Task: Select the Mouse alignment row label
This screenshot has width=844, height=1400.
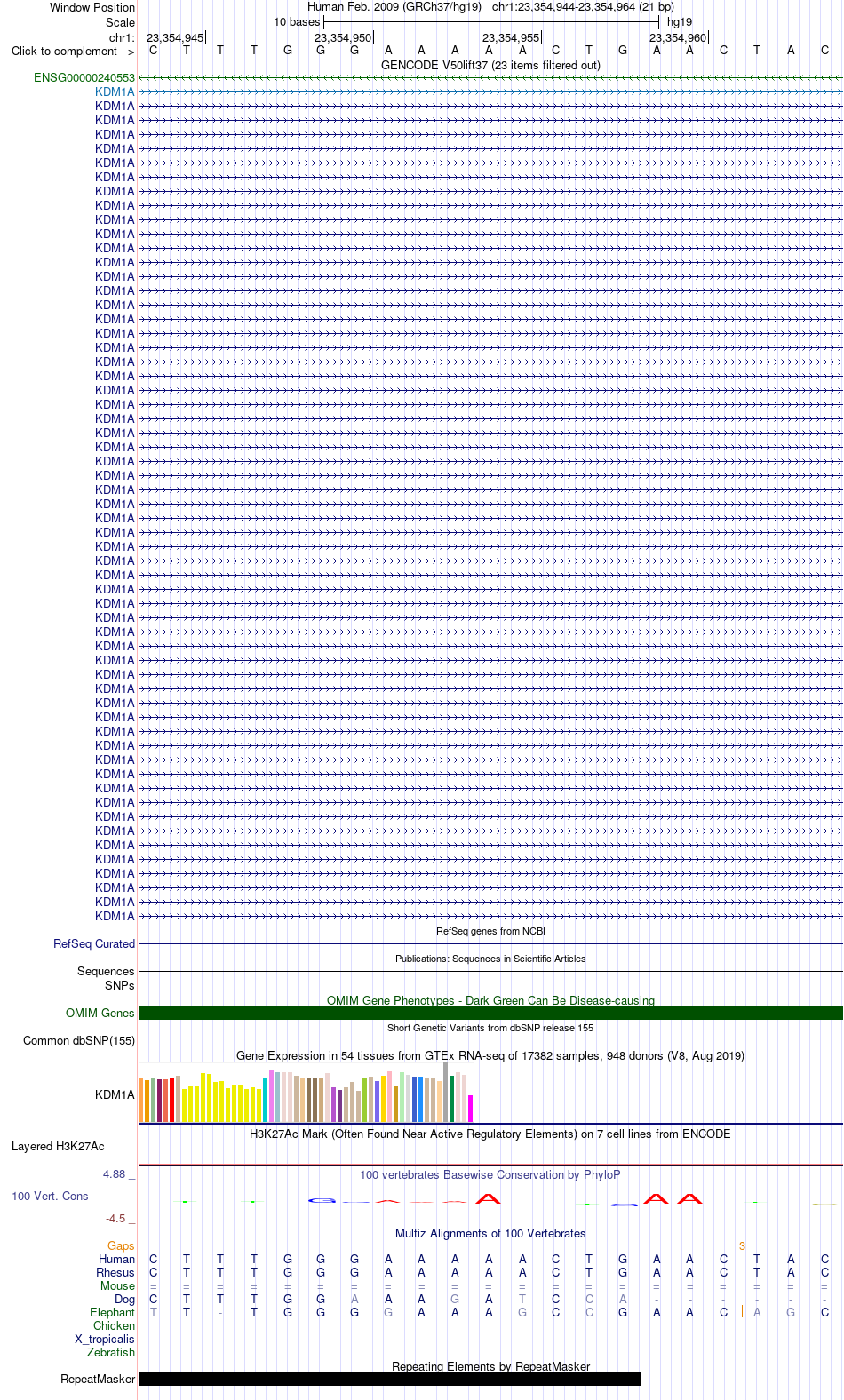Action: [x=117, y=1285]
